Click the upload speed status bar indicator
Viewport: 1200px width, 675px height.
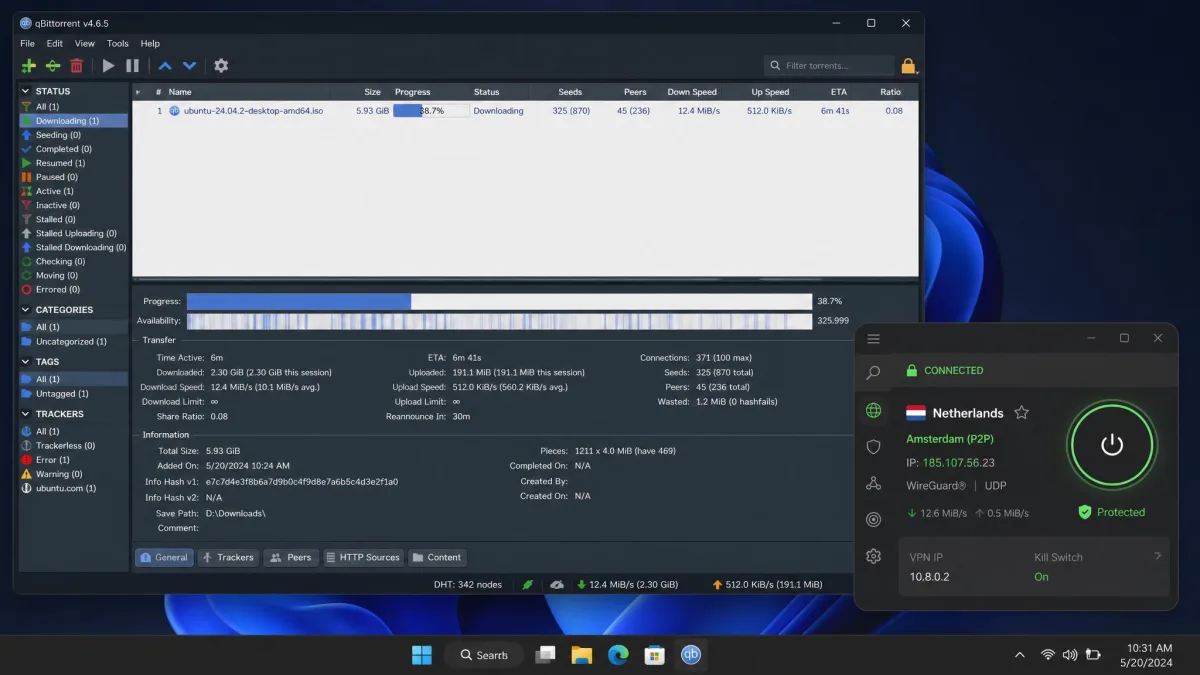pyautogui.click(x=767, y=585)
